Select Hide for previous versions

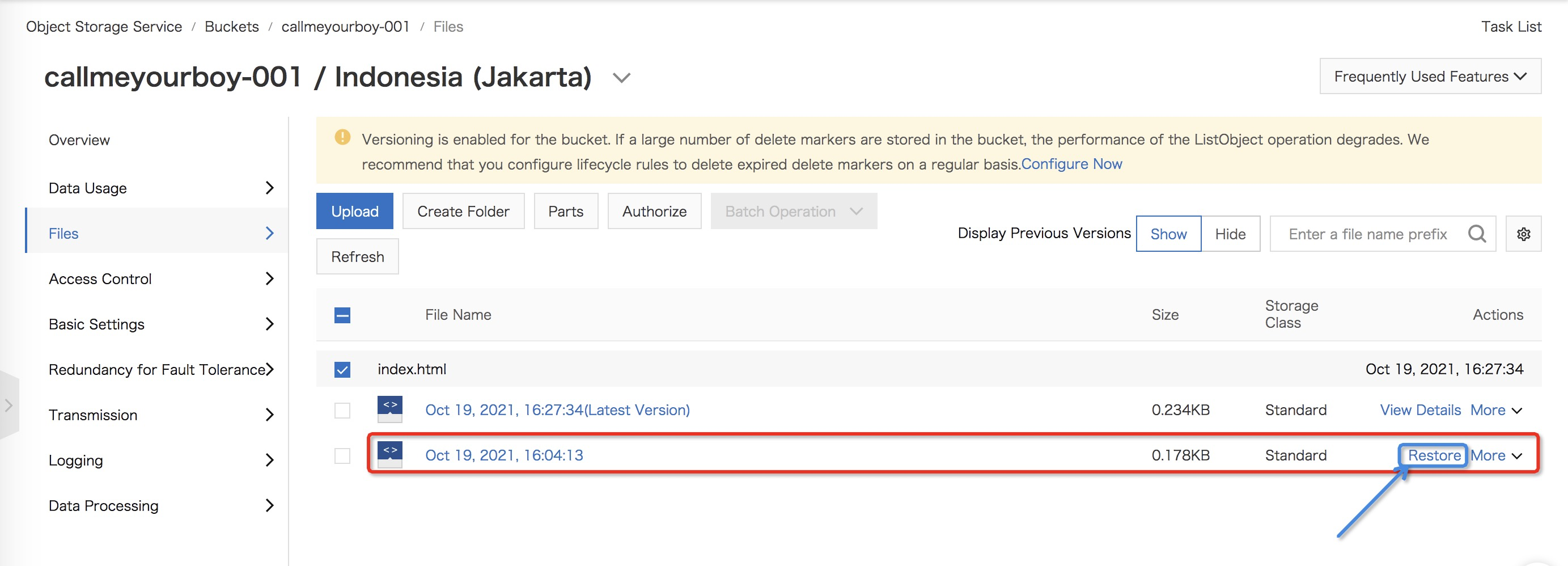tap(1230, 234)
